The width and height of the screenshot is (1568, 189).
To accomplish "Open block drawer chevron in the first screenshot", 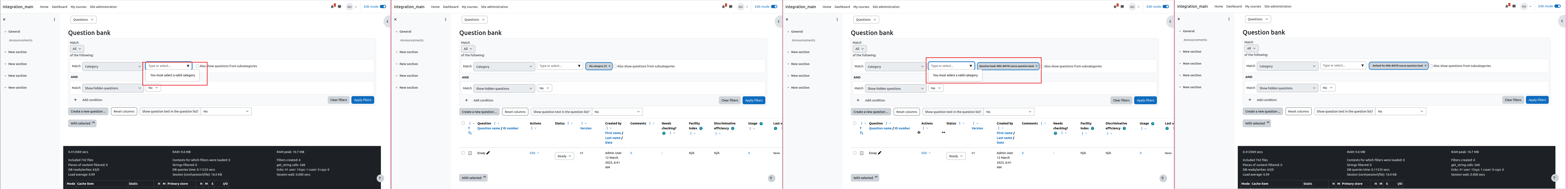I will tap(387, 21).
